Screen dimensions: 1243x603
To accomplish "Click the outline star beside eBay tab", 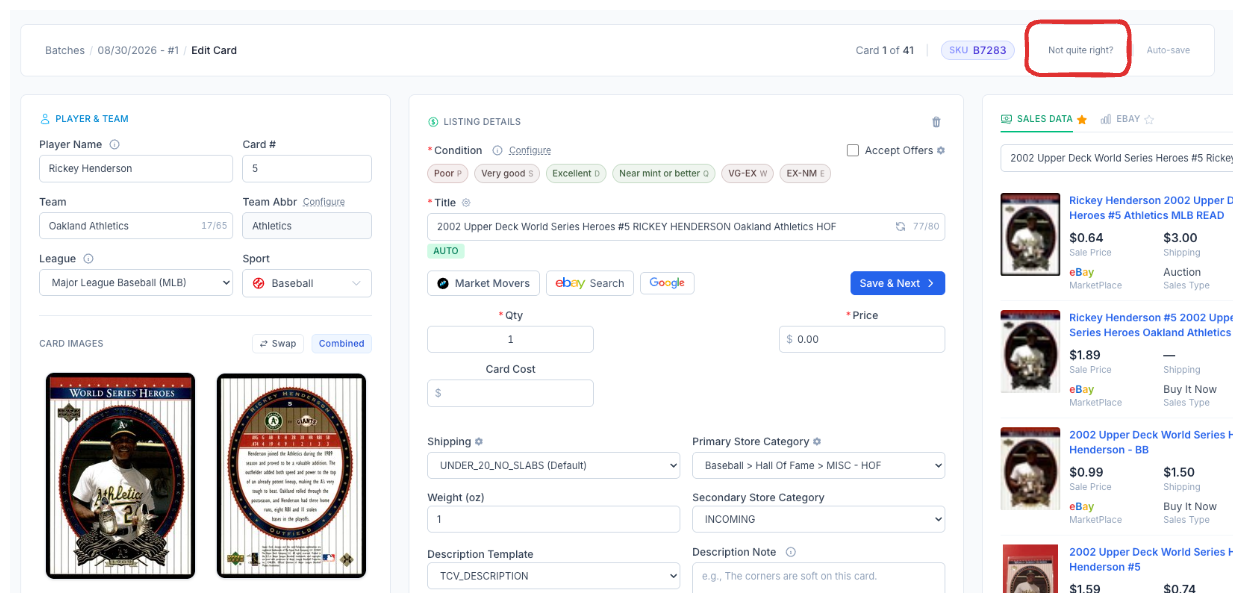I will coord(1149,119).
